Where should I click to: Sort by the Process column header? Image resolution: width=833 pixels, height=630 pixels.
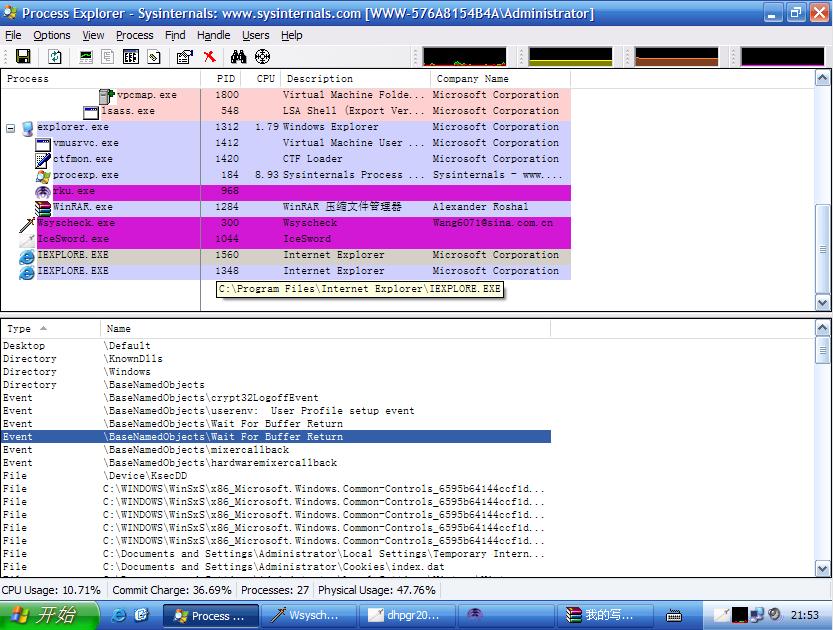point(100,79)
